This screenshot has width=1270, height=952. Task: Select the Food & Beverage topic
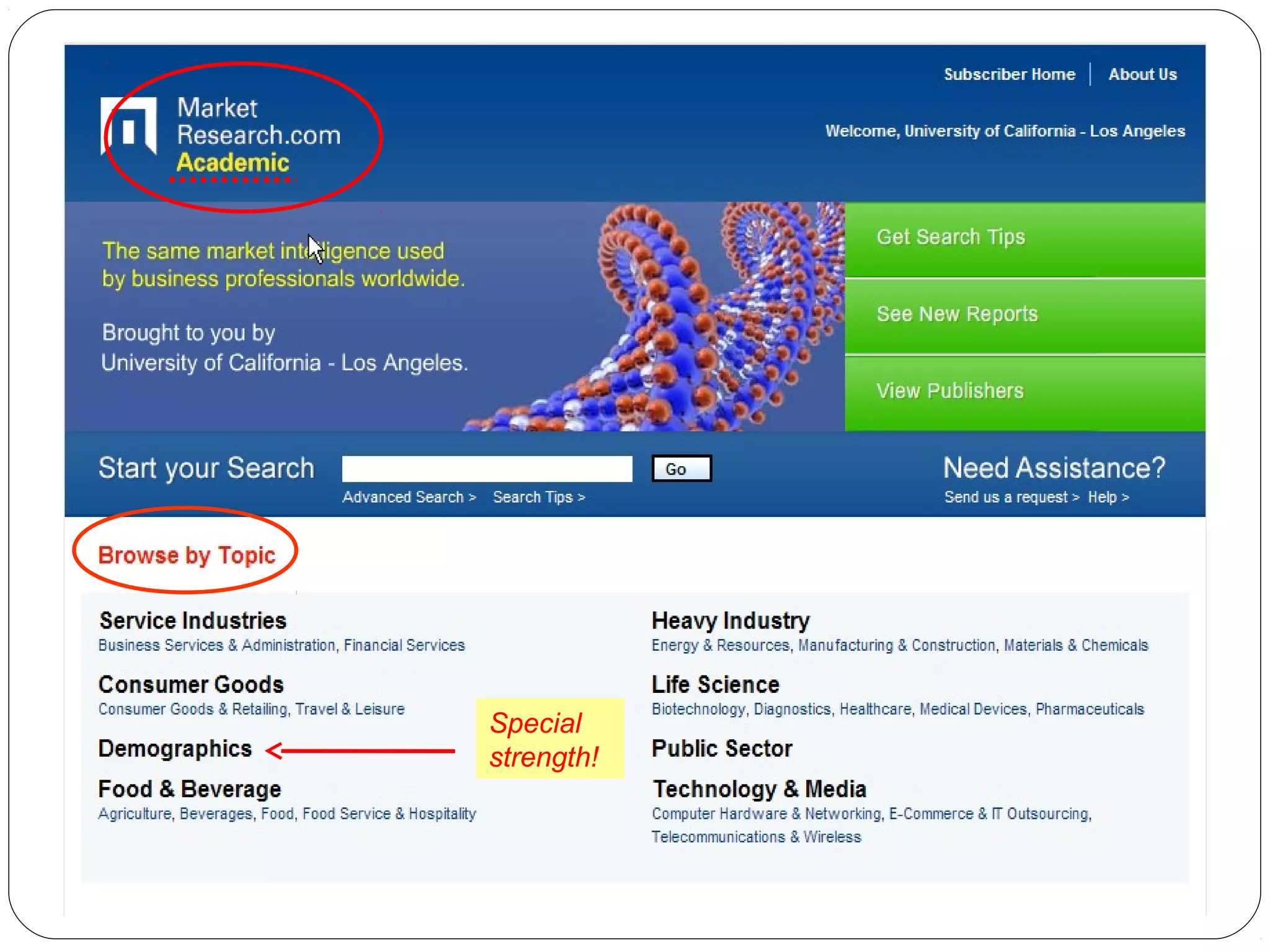coord(190,789)
